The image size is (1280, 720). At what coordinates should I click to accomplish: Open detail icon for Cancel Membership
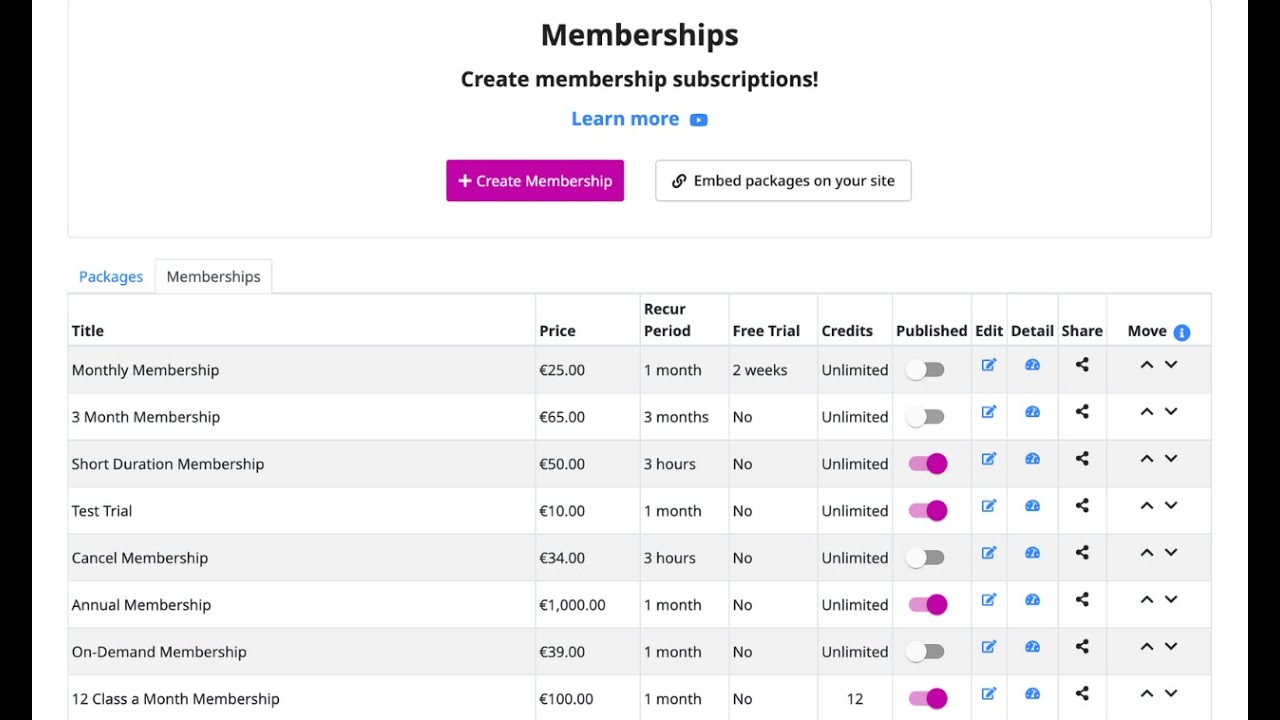tap(1033, 553)
